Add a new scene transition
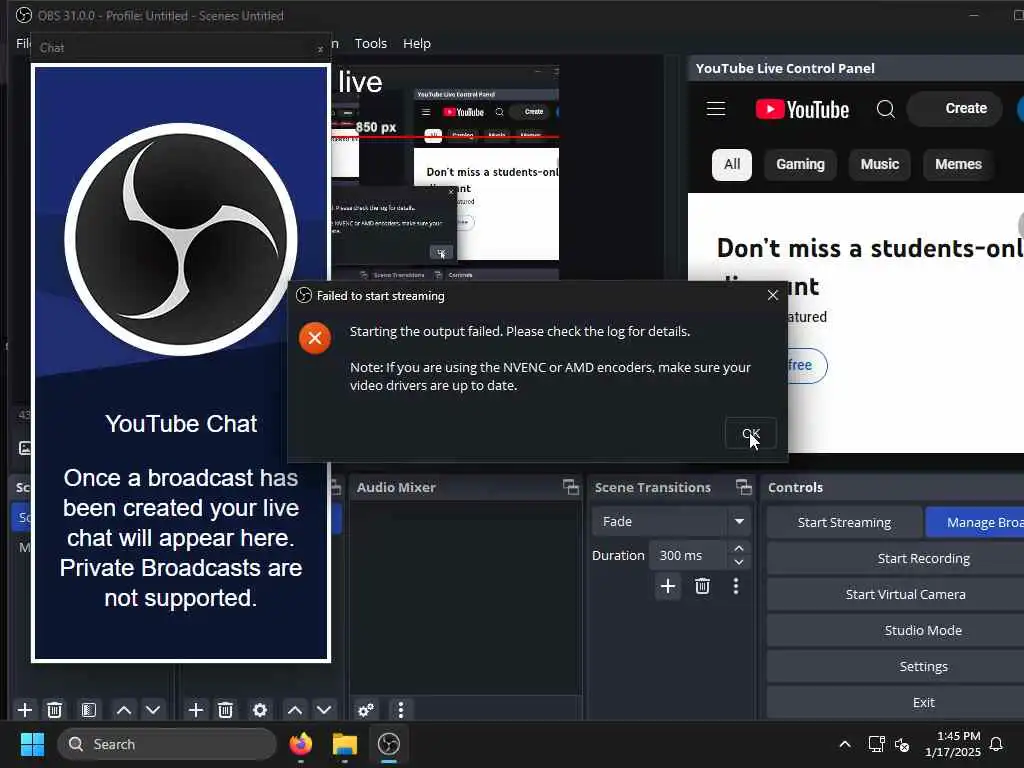Screen dimensions: 1024x768 [667, 586]
